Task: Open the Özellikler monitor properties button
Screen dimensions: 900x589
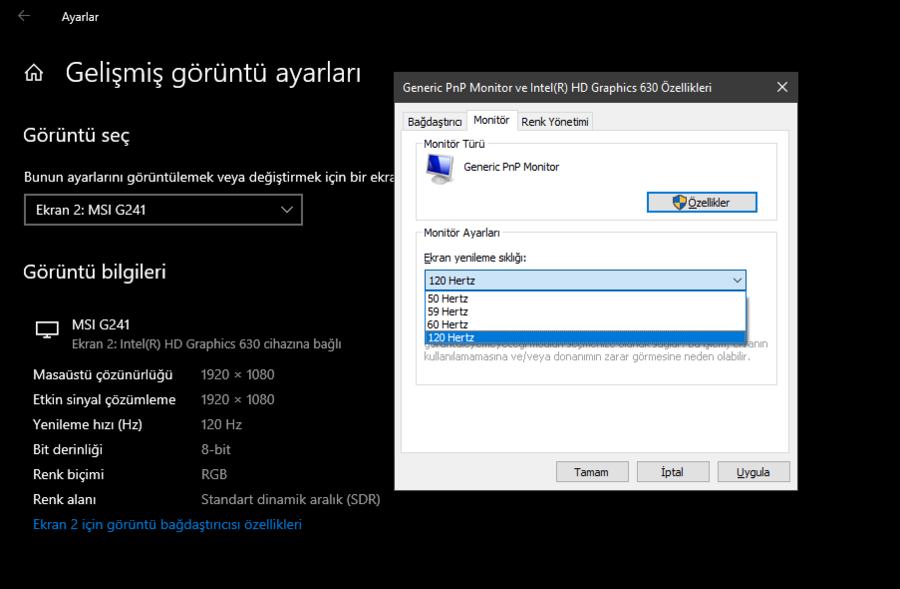Action: pos(701,202)
